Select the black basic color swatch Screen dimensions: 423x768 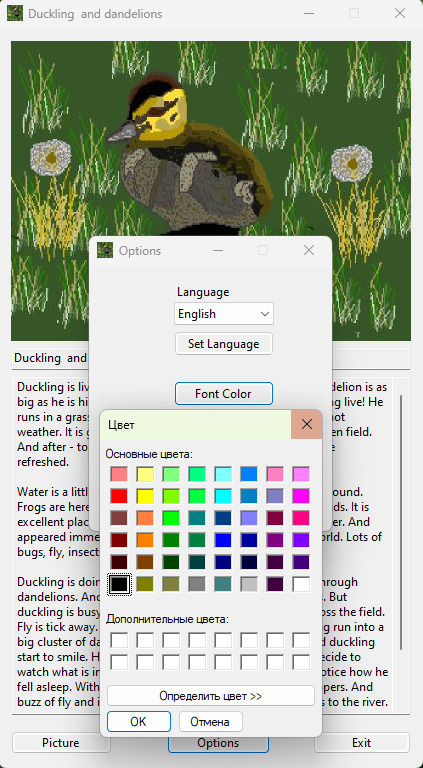click(119, 584)
